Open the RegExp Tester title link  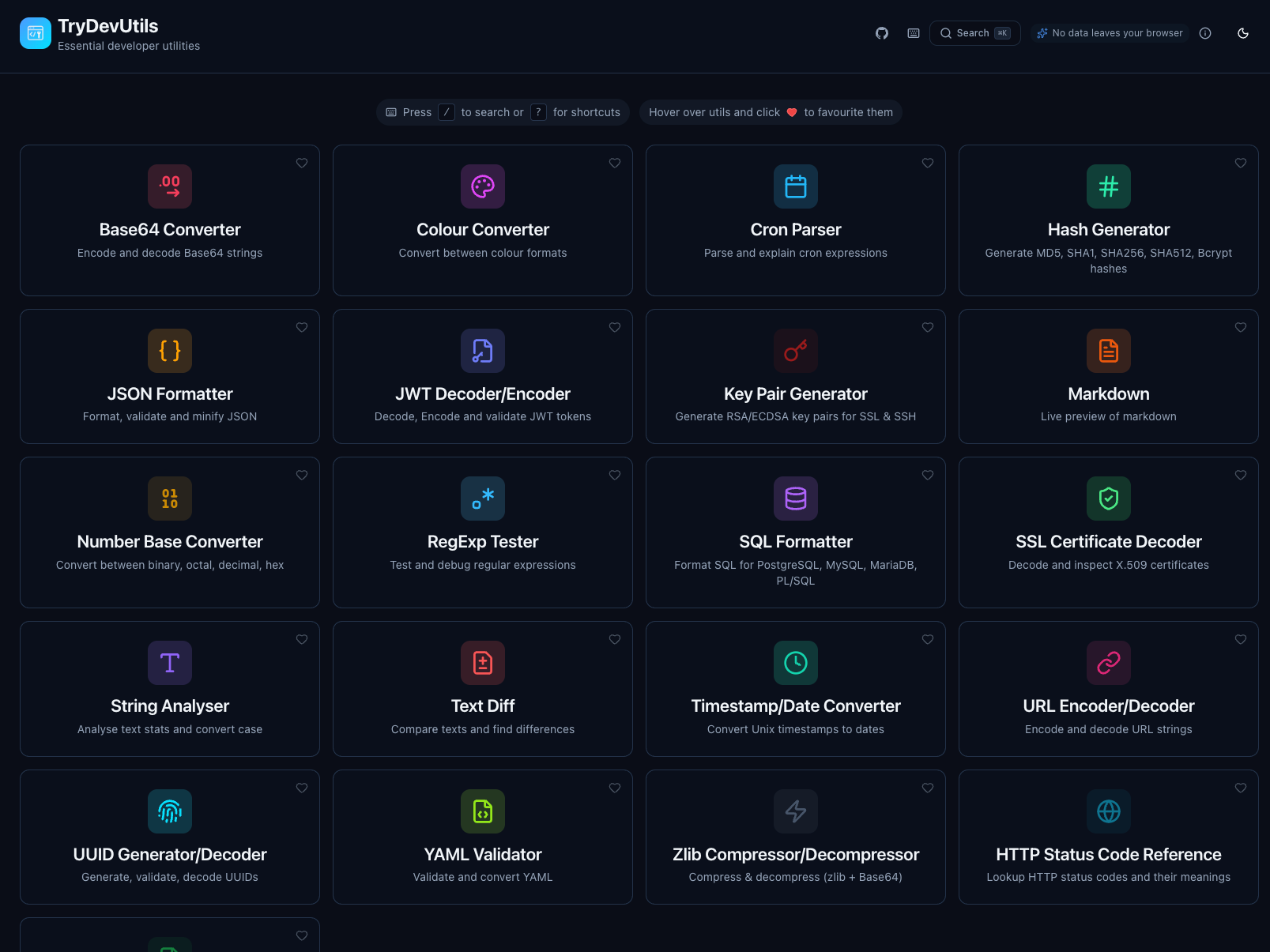[483, 542]
